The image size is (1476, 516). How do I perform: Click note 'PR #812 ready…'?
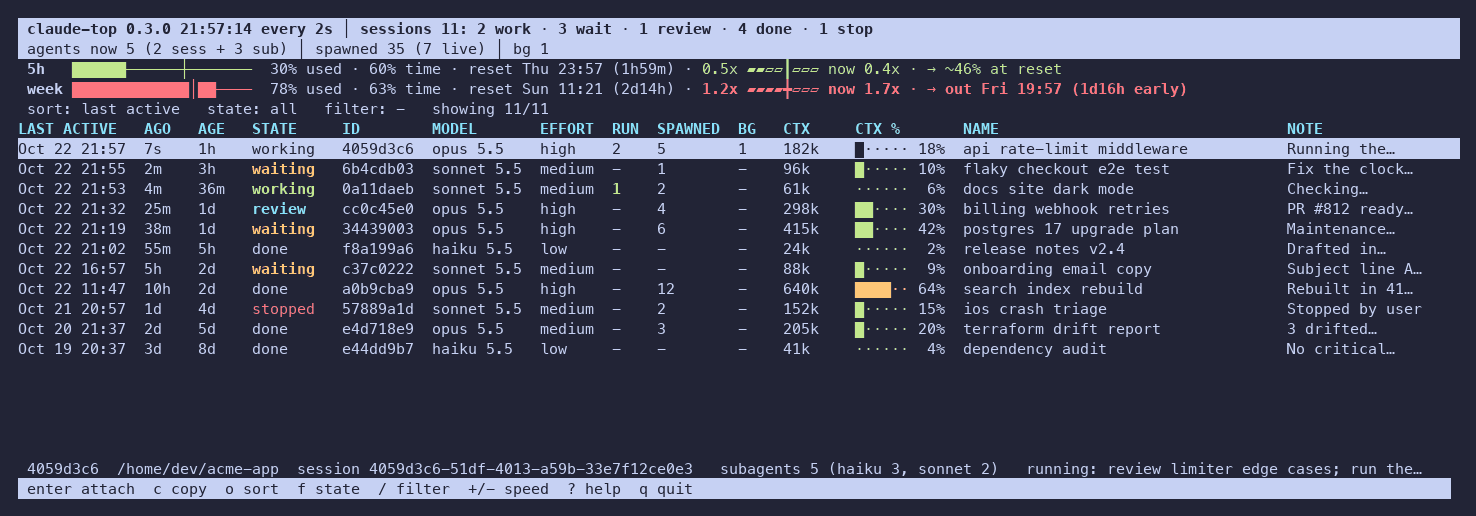pyautogui.click(x=1350, y=209)
